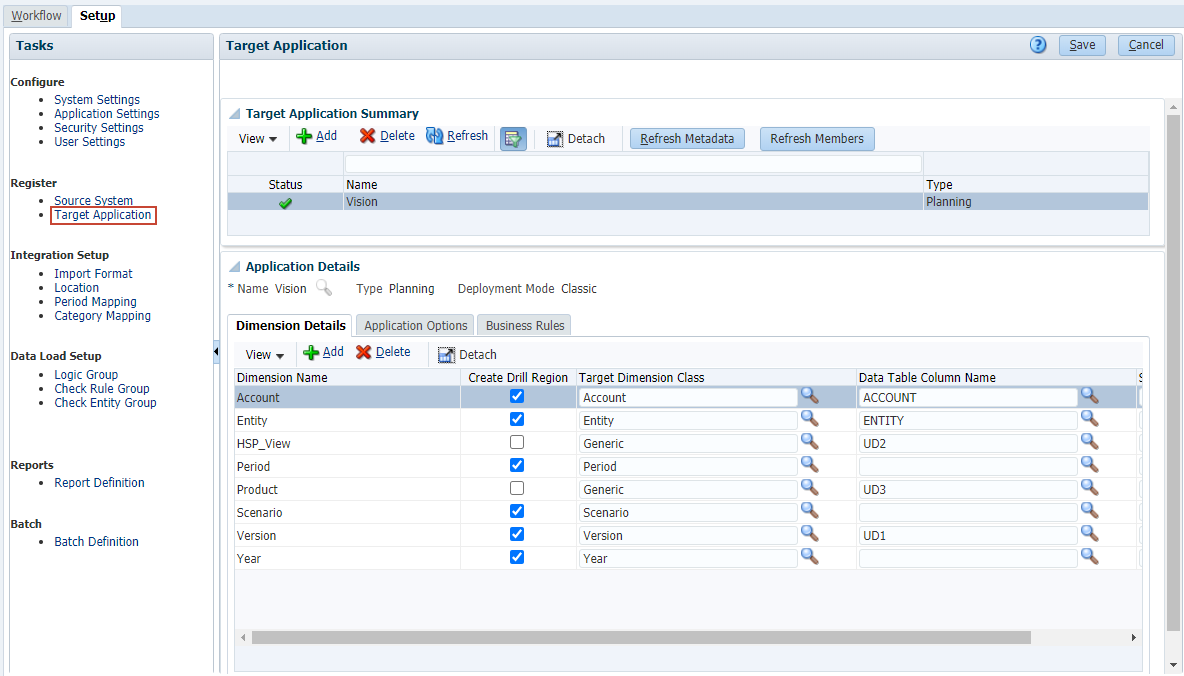Click the red X Delete icon in Target Application Summary
This screenshot has width=1184, height=676.
[x=368, y=137]
